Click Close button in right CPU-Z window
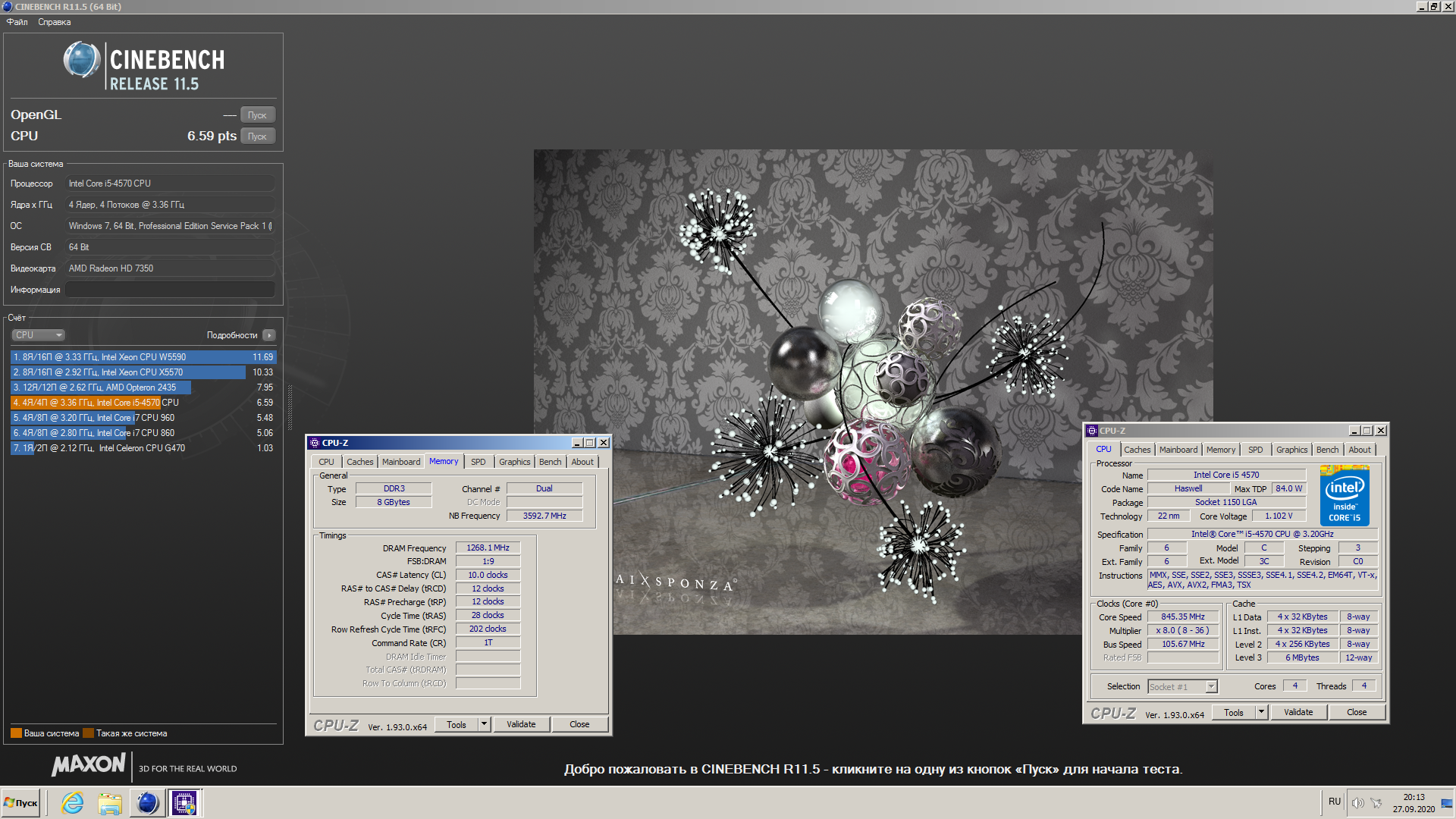Viewport: 1456px width, 819px height. tap(1357, 712)
